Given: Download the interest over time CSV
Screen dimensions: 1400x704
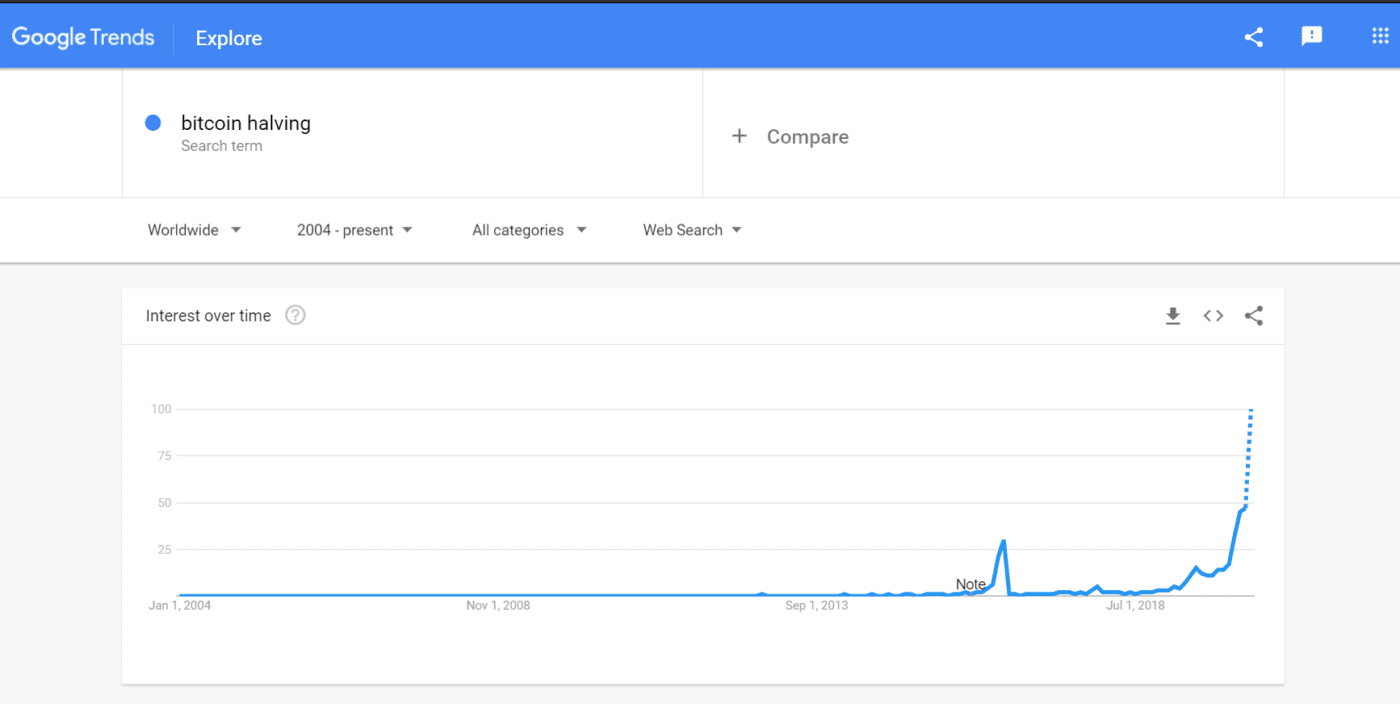Looking at the screenshot, I should click(1173, 316).
